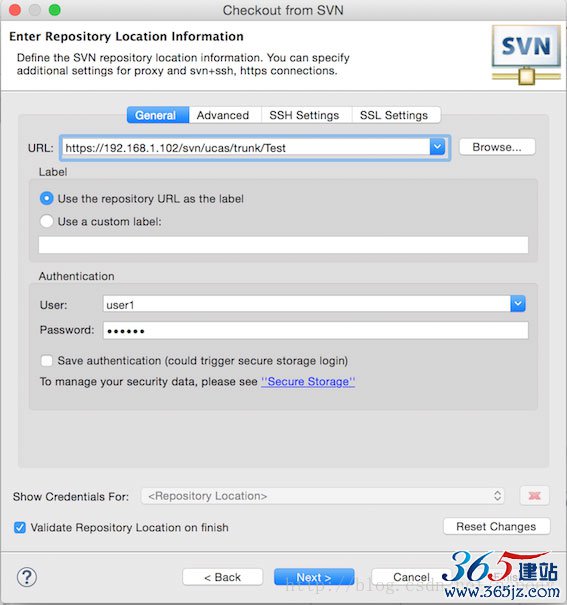
Task: Click the help question mark icon
Action: pos(27,577)
